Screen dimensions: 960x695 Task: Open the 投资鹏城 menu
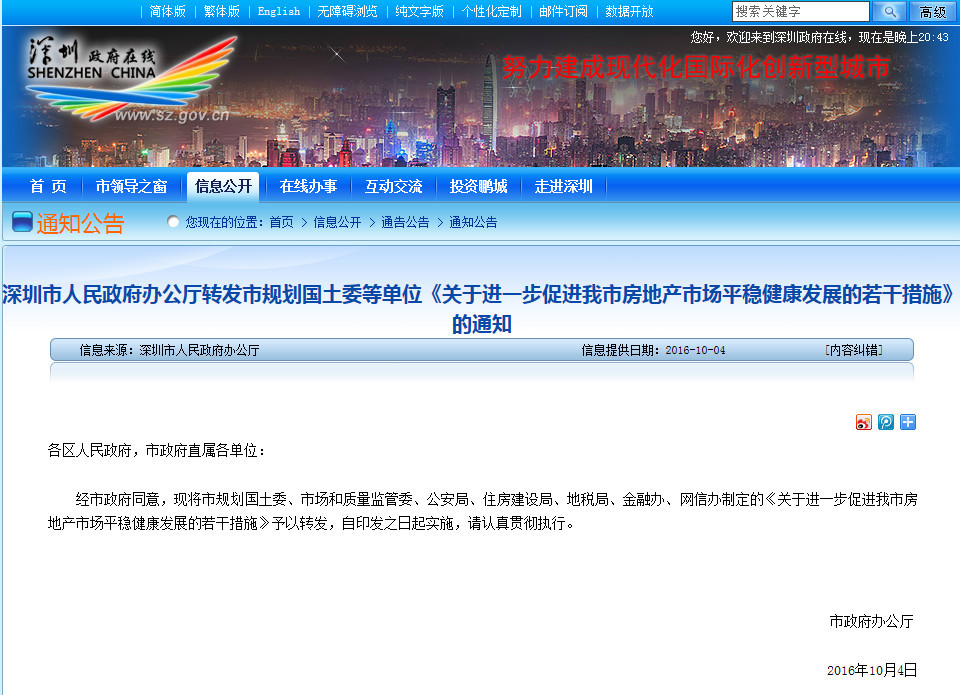pyautogui.click(x=477, y=185)
